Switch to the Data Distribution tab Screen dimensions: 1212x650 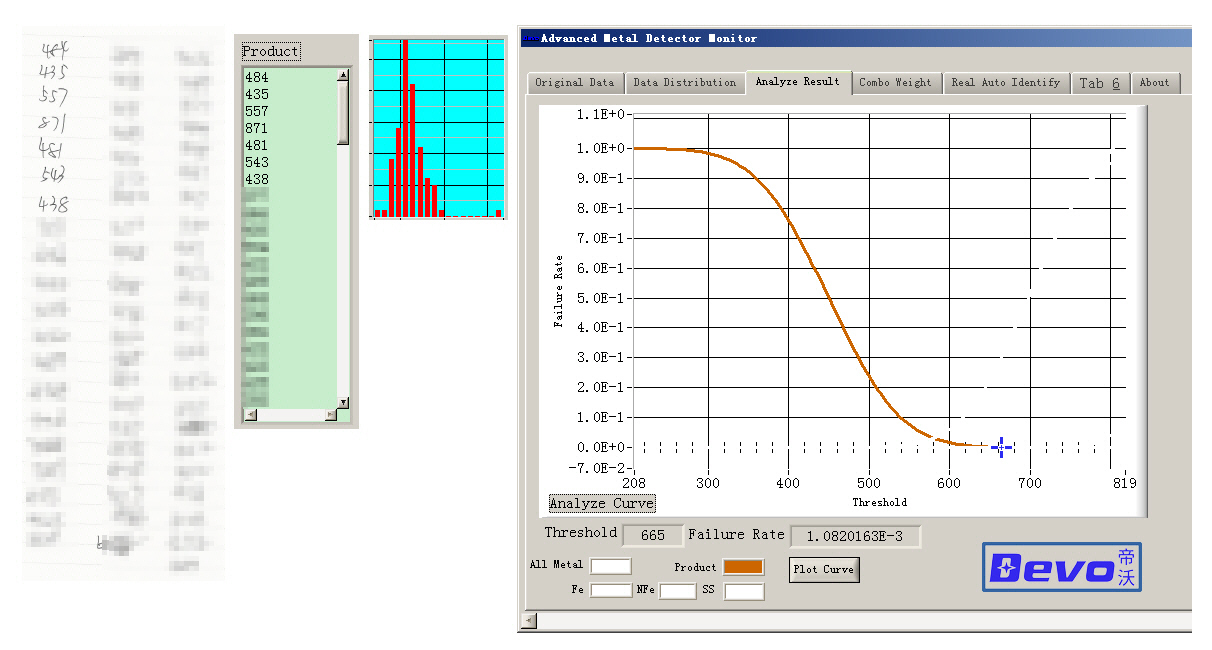(x=685, y=83)
